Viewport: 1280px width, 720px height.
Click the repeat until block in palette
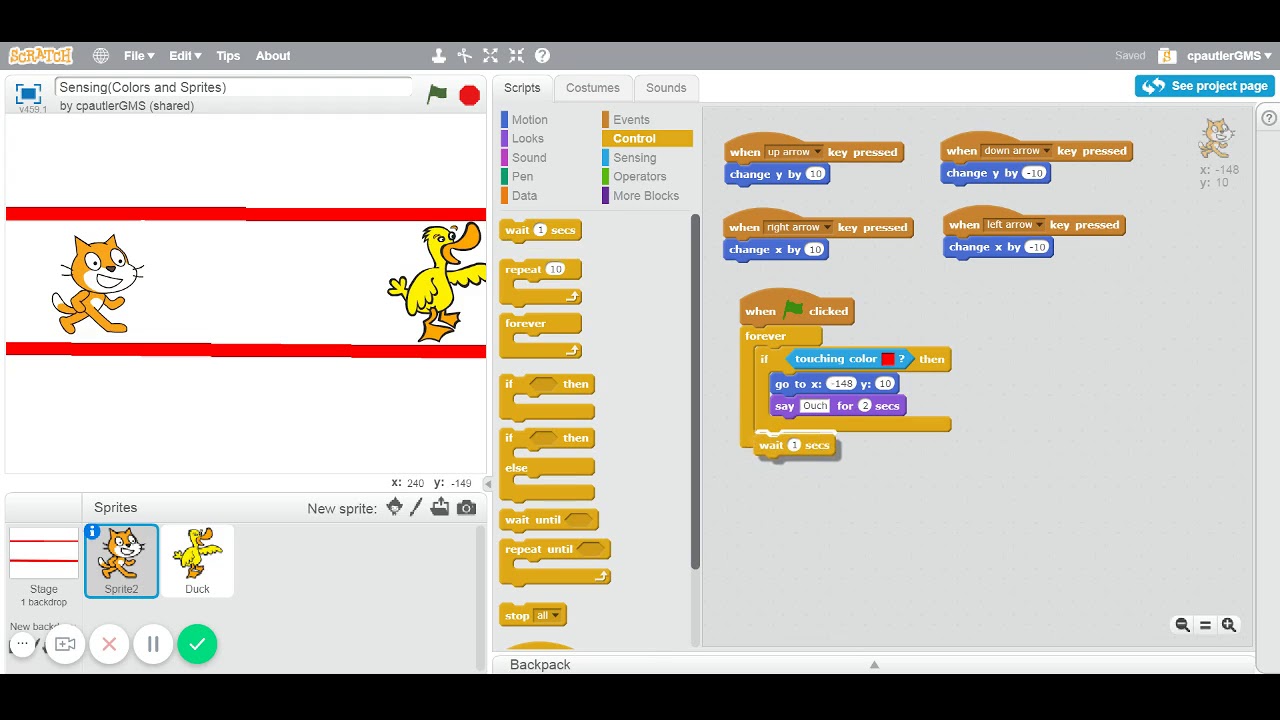(x=555, y=561)
